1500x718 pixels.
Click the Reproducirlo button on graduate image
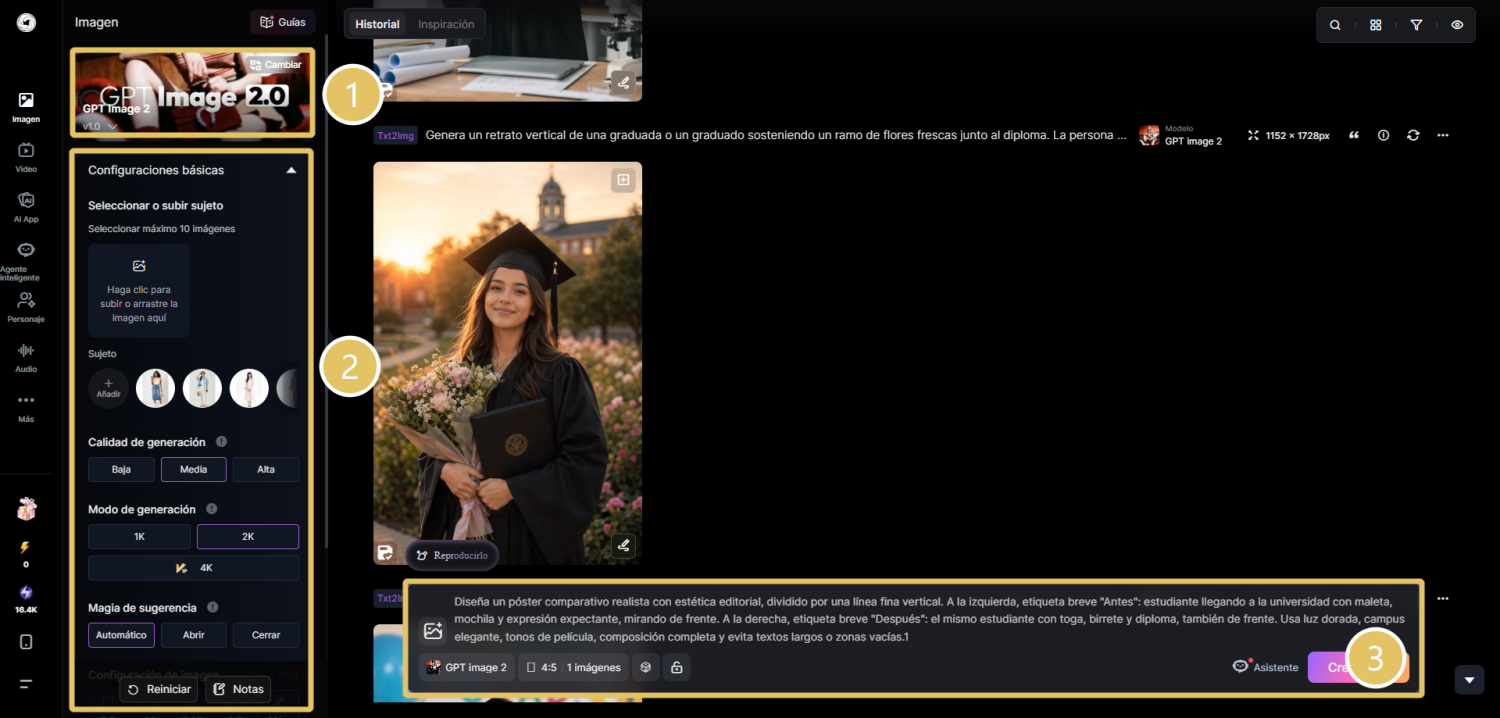[452, 555]
